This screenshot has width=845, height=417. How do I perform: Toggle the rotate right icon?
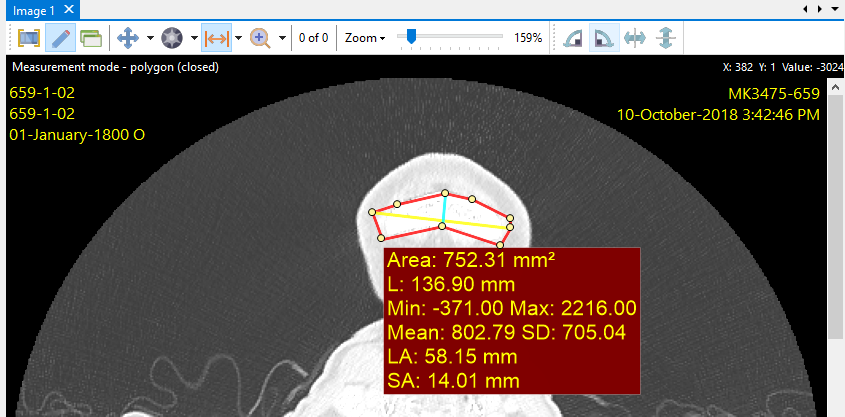tap(604, 38)
